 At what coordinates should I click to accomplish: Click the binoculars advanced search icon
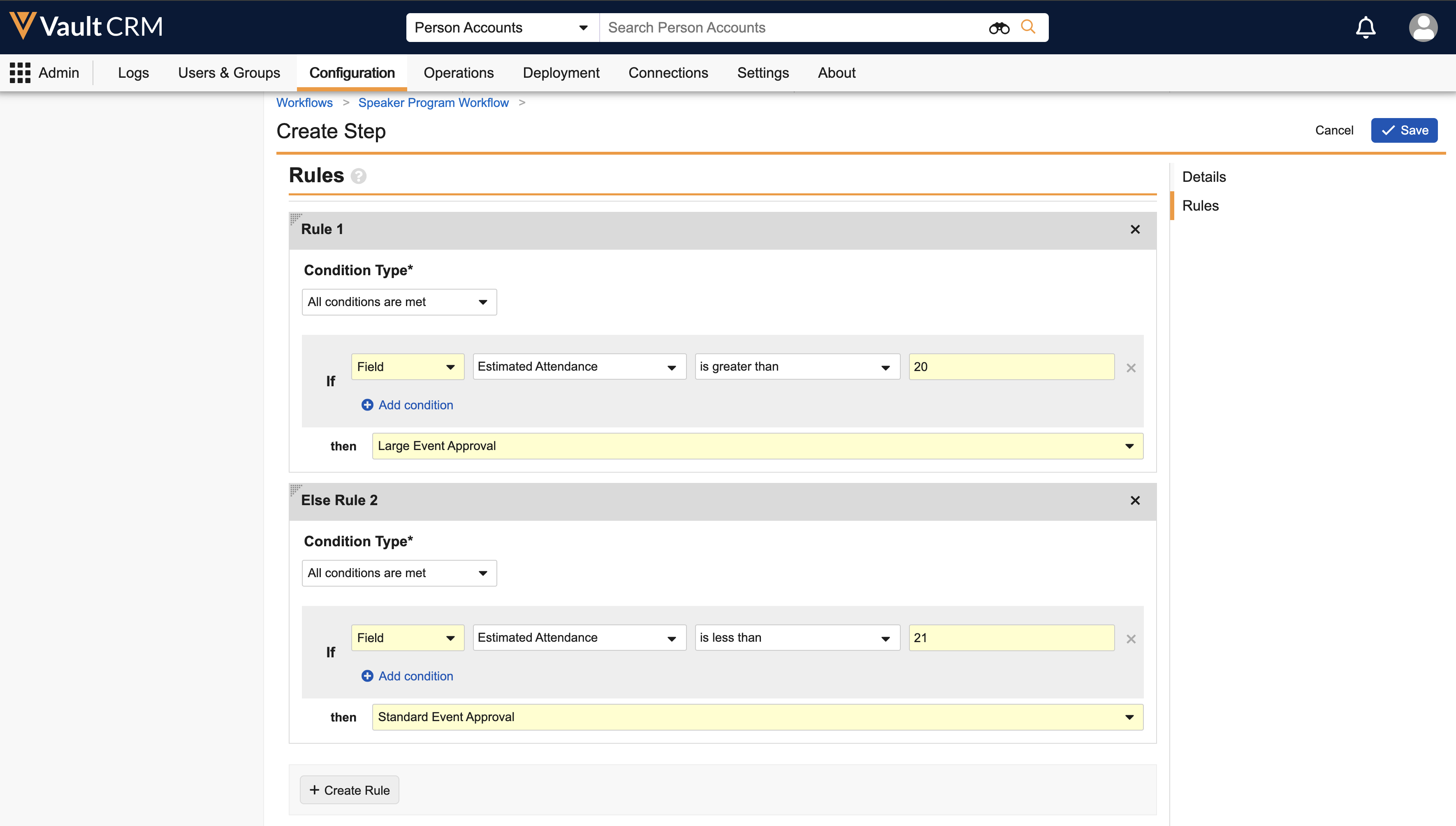coord(999,28)
